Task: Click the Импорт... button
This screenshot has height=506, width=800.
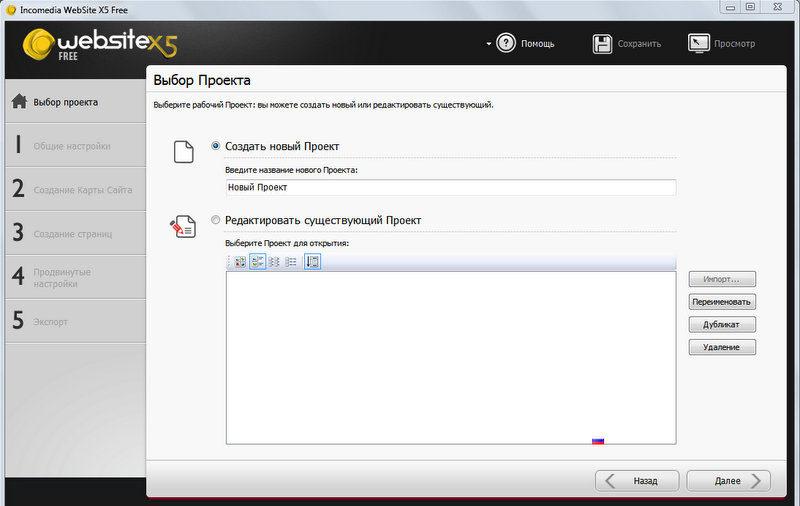Action: pyautogui.click(x=721, y=279)
